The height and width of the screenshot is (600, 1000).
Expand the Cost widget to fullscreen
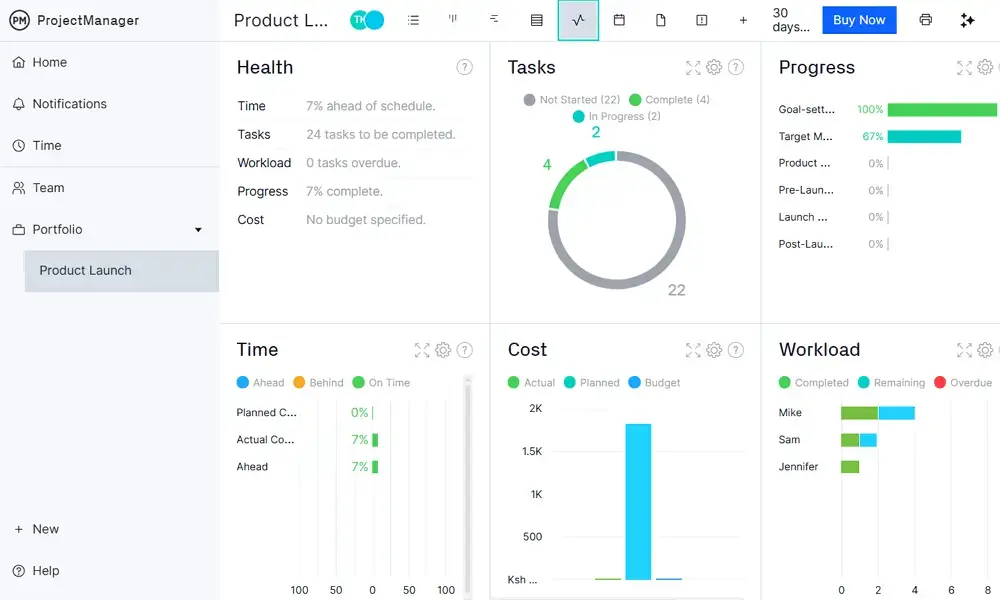(x=693, y=350)
